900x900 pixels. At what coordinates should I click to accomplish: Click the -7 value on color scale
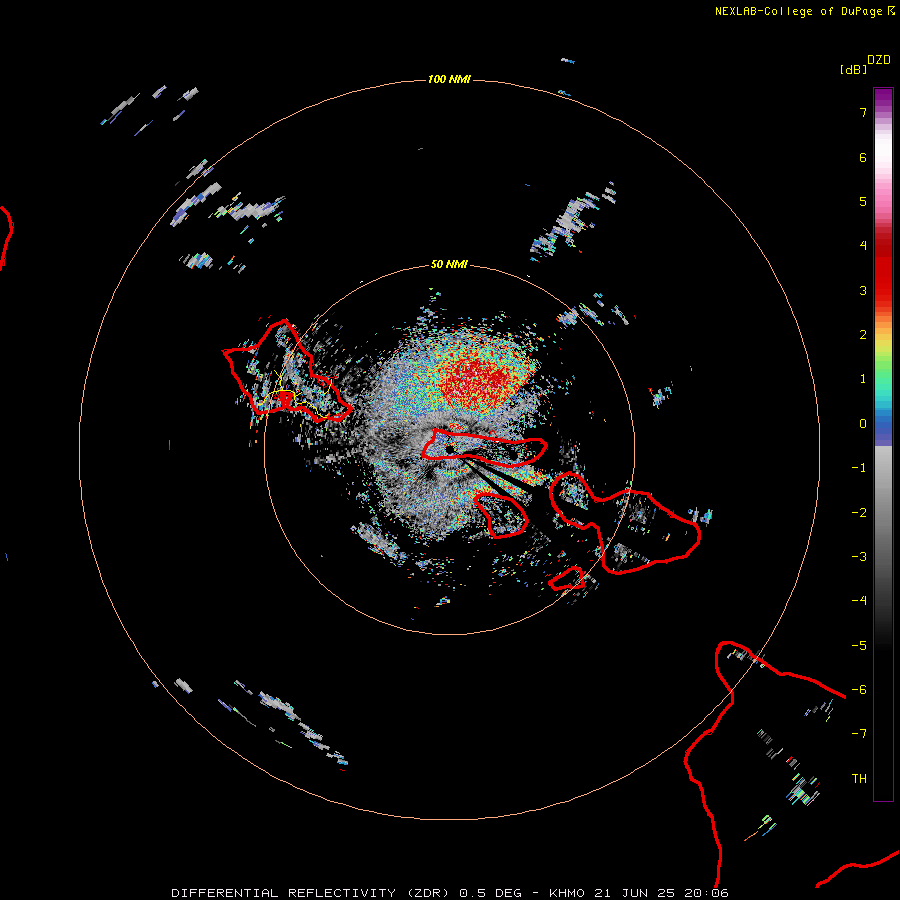click(859, 734)
